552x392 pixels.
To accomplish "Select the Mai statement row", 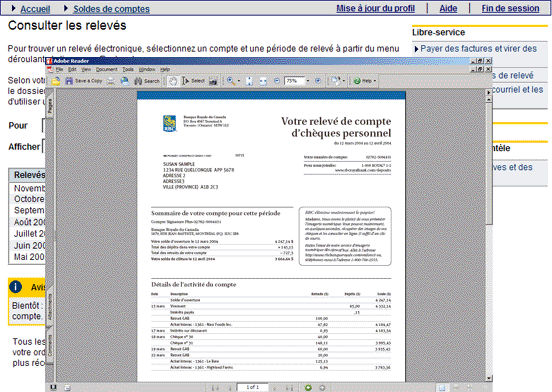I will (27, 257).
